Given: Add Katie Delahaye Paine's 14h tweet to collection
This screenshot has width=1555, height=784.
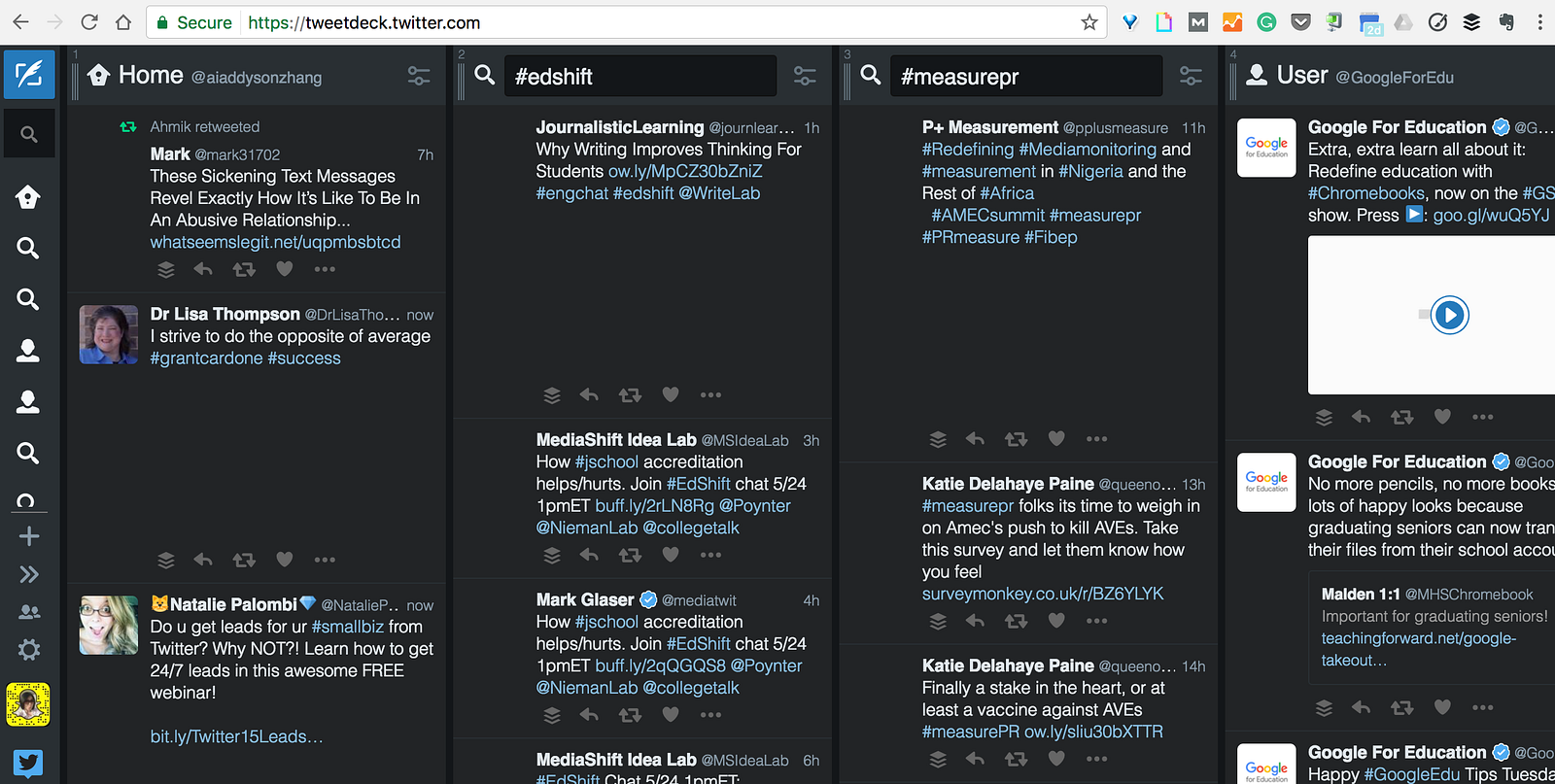Looking at the screenshot, I should (x=938, y=759).
